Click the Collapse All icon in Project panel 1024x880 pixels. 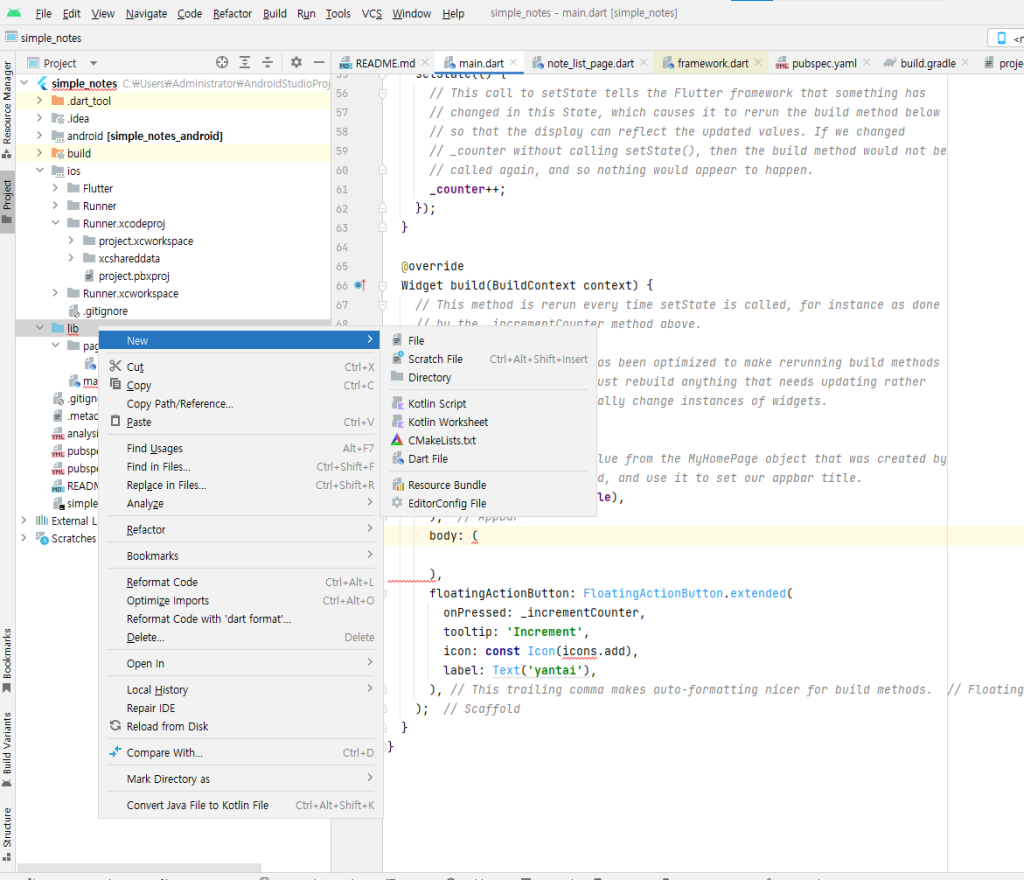pyautogui.click(x=268, y=63)
